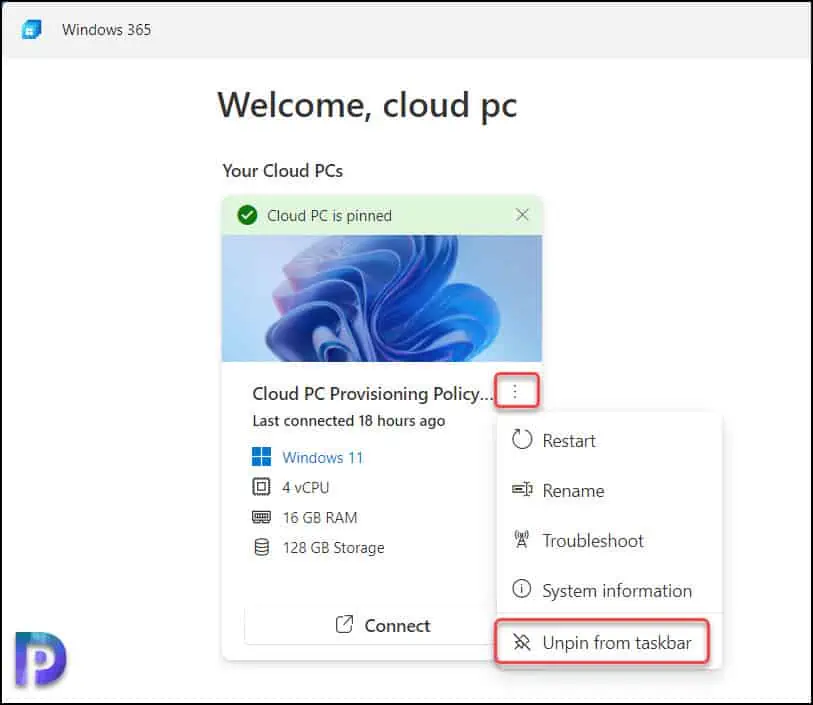Click the '4 vCPU' spec text

tap(305, 488)
